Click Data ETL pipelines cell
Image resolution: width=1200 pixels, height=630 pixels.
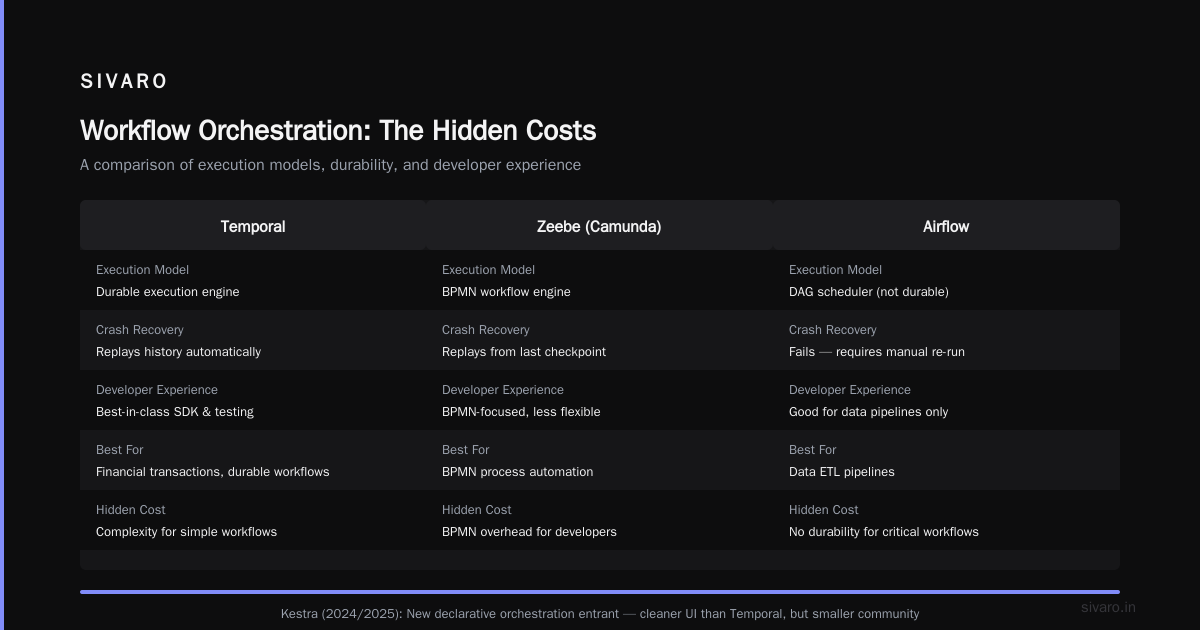tap(946, 460)
